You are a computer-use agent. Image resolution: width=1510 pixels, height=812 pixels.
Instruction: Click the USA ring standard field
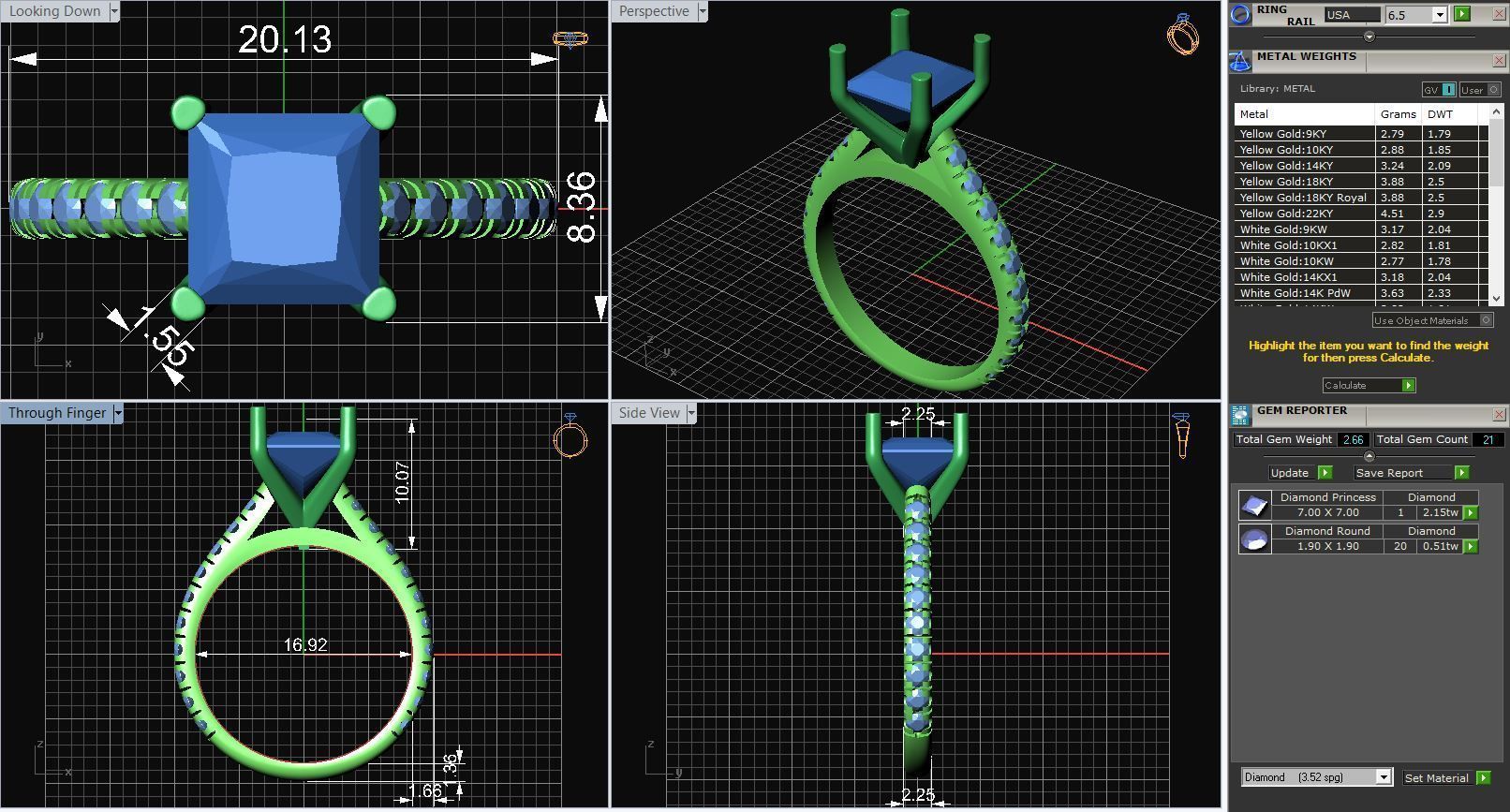coord(1352,15)
